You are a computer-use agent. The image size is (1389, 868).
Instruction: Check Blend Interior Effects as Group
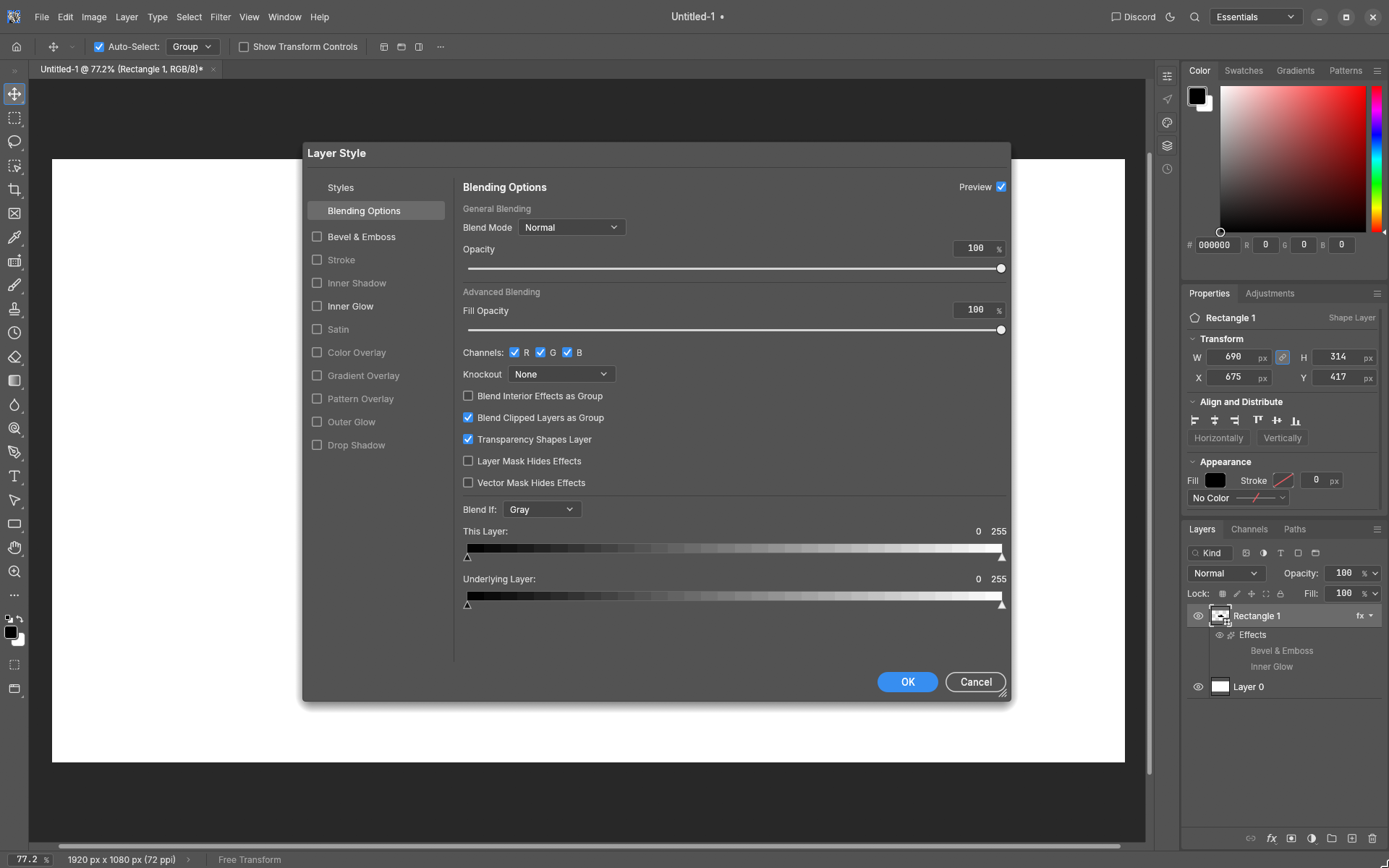click(x=468, y=396)
